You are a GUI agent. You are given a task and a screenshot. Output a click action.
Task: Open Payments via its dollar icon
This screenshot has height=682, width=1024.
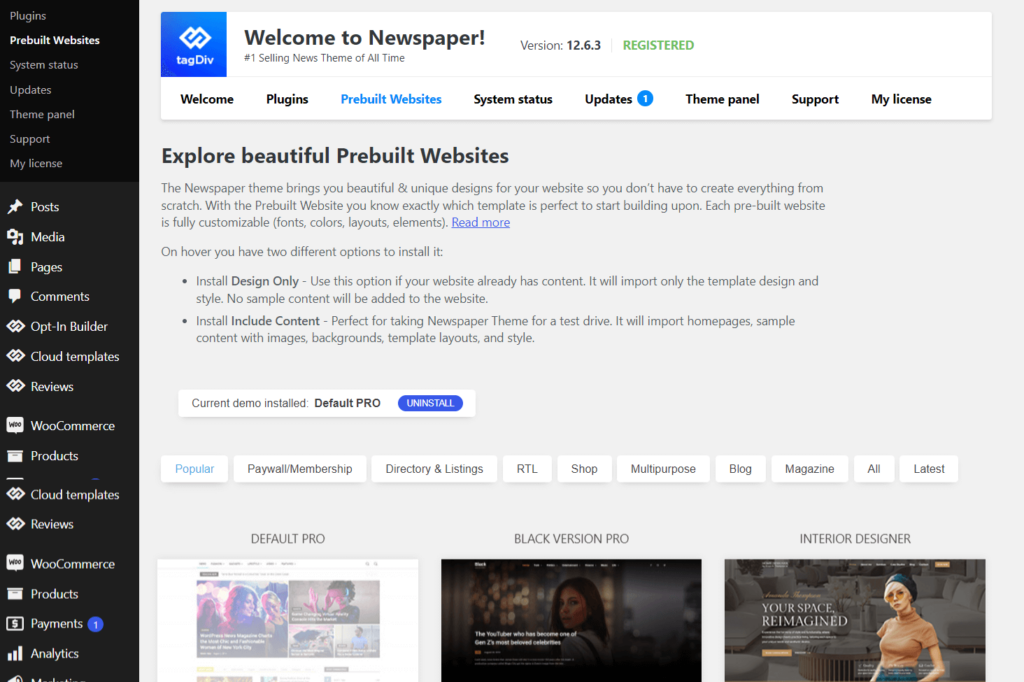tap(15, 623)
